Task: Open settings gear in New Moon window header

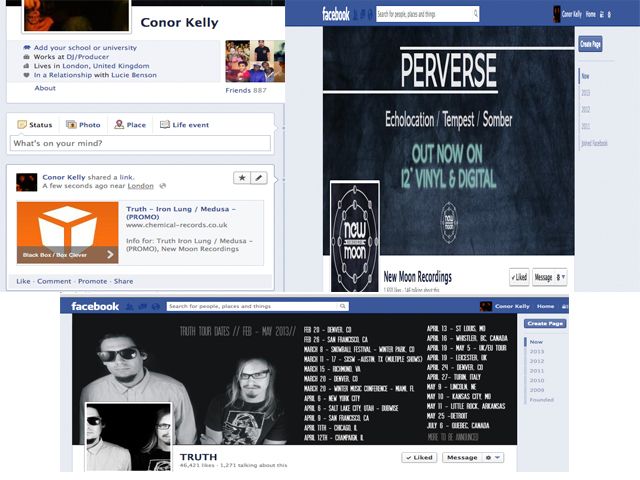Action: click(609, 14)
